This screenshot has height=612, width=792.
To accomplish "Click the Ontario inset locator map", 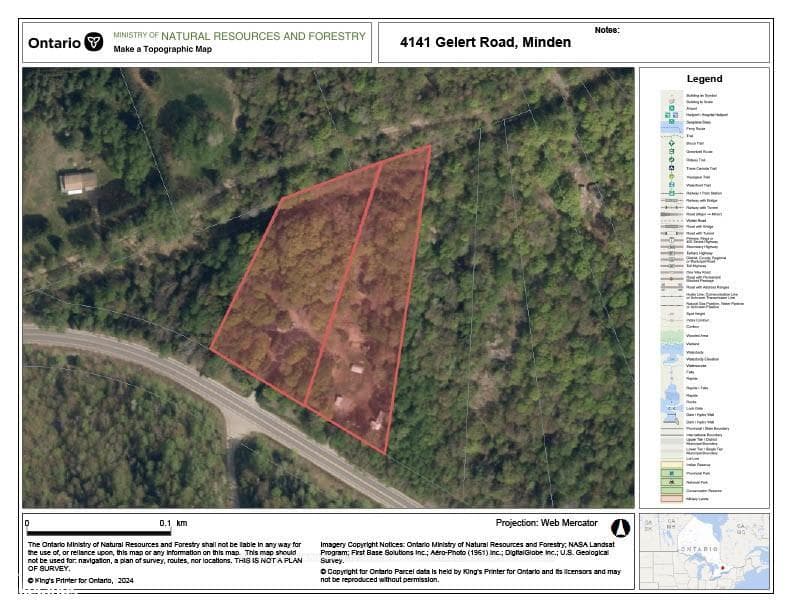I will (x=704, y=551).
